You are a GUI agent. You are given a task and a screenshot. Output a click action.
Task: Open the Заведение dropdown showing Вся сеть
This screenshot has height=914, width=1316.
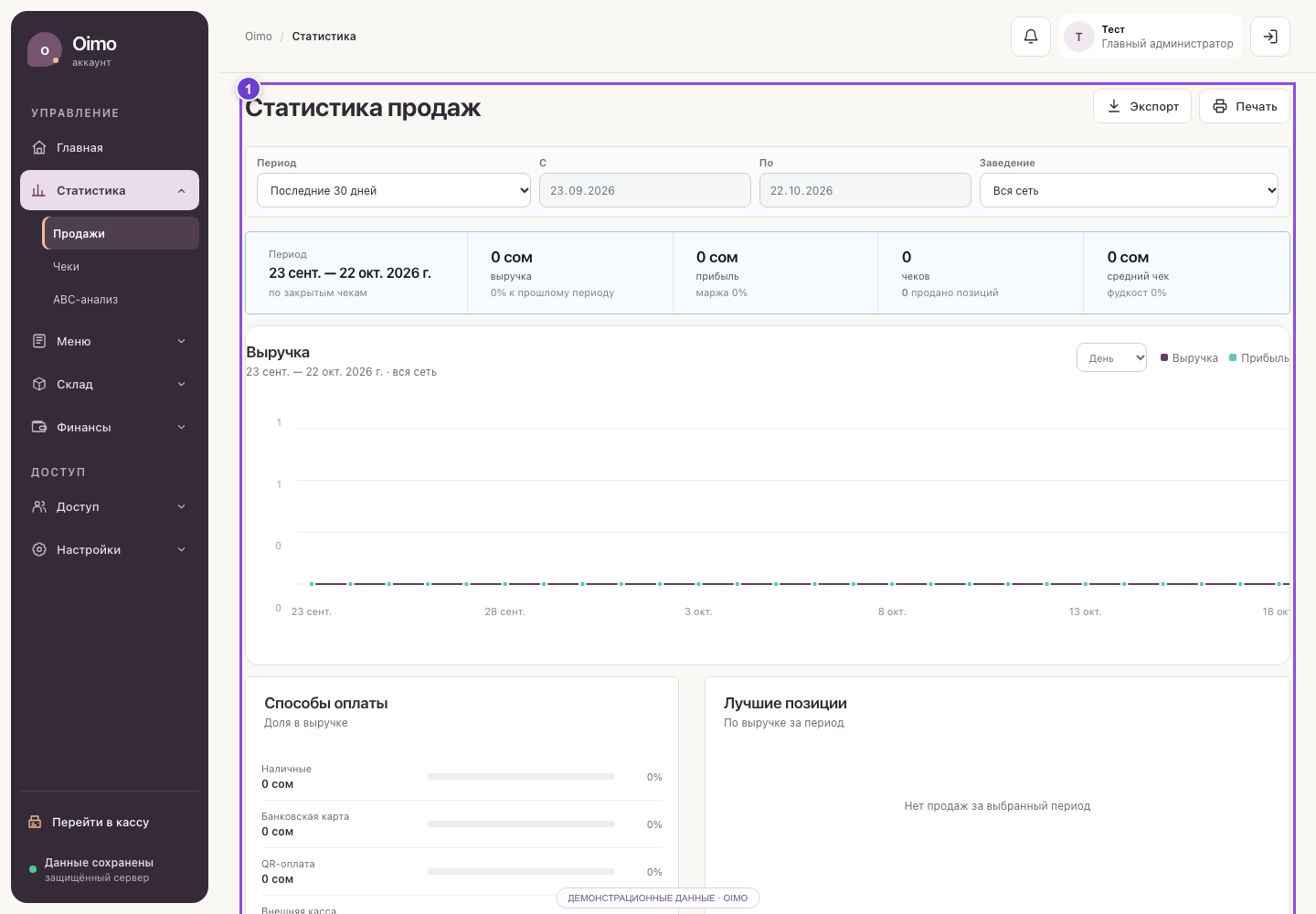point(1129,190)
